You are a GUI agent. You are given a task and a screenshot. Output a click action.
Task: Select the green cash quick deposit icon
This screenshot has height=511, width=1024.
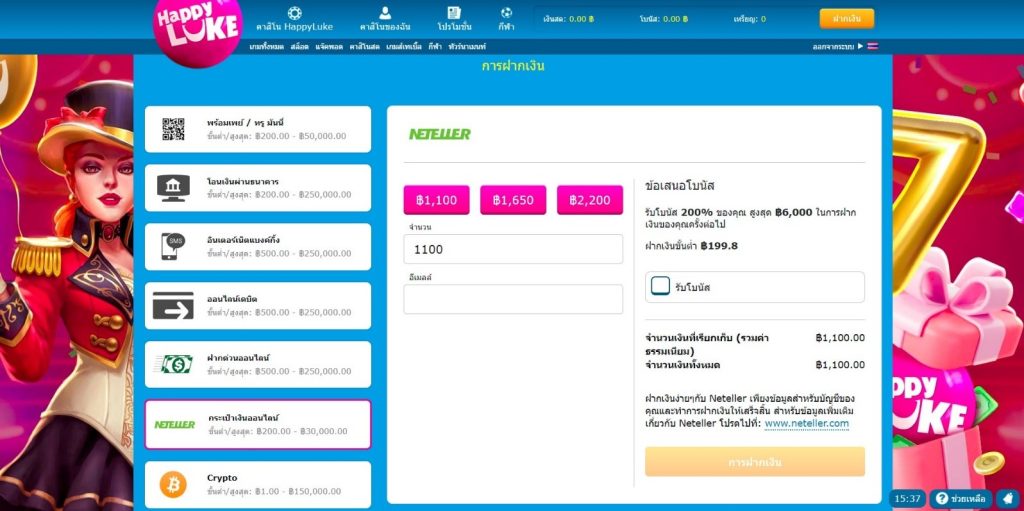click(x=173, y=364)
